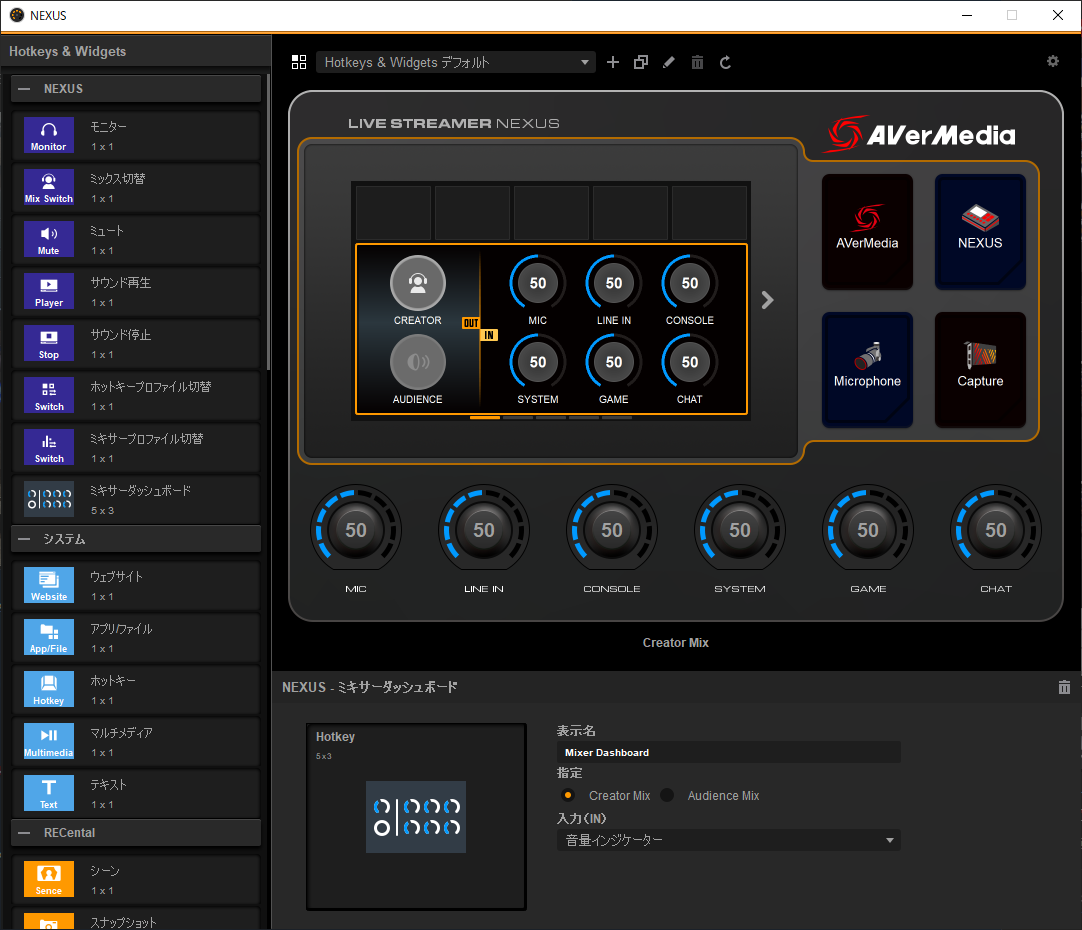This screenshot has height=930, width=1082.
Task: Click the large LINE IN hardware knob
Action: tap(484, 529)
